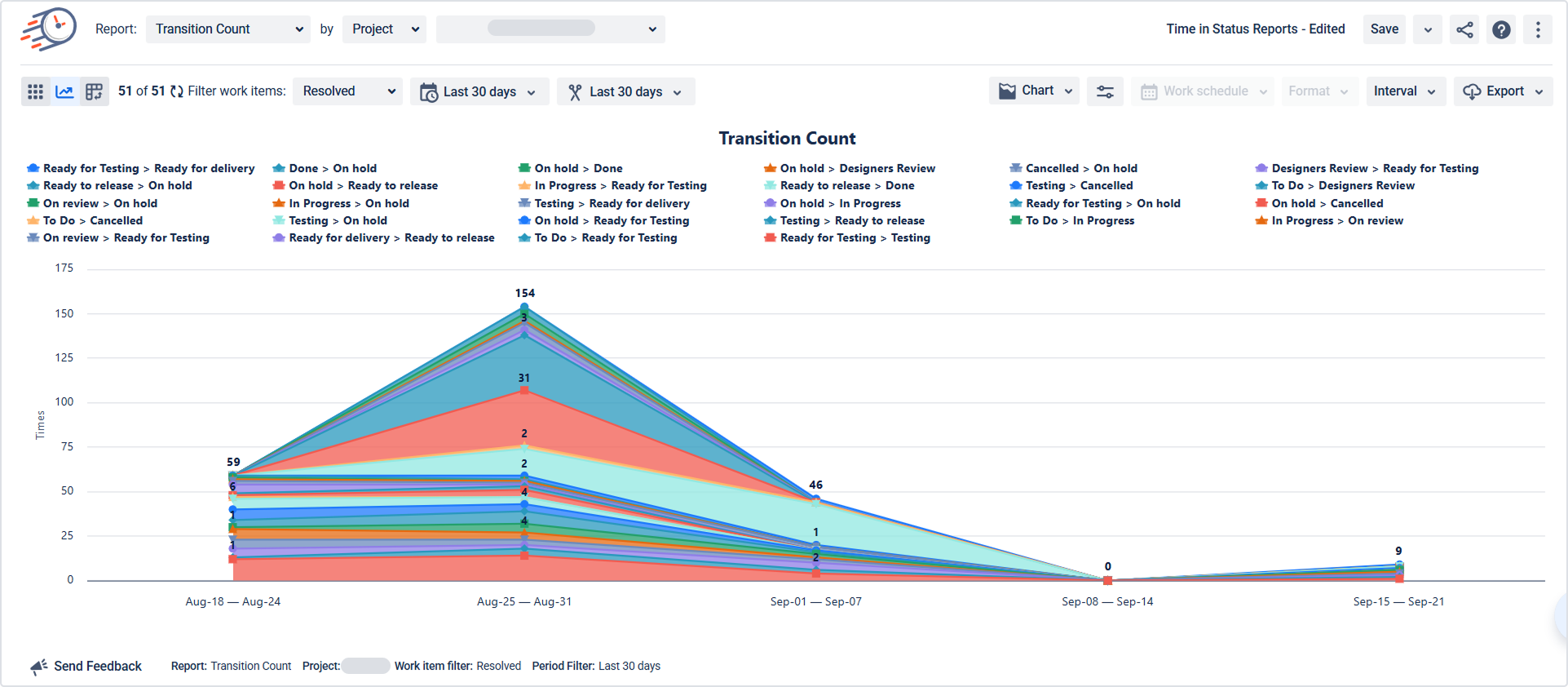The height and width of the screenshot is (687, 1568).
Task: Open the share icon in top bar
Action: (x=1464, y=29)
